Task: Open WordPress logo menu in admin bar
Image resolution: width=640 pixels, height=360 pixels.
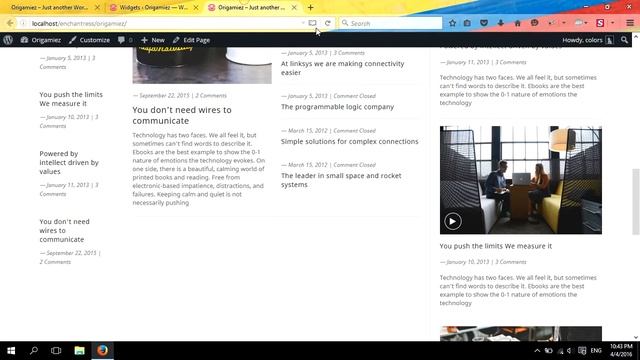Action: coord(8,40)
